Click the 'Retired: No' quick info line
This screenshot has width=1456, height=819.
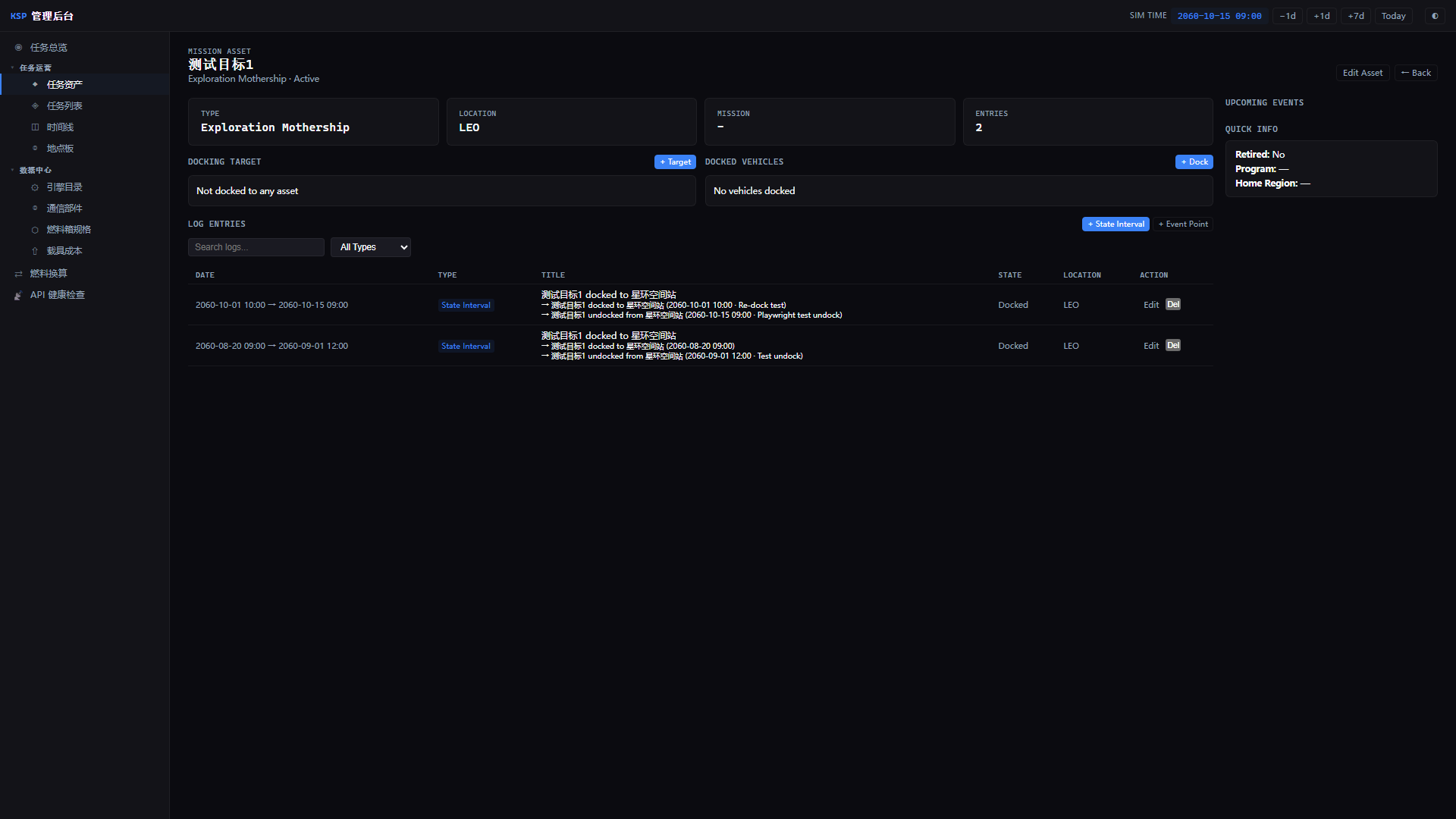point(1260,155)
